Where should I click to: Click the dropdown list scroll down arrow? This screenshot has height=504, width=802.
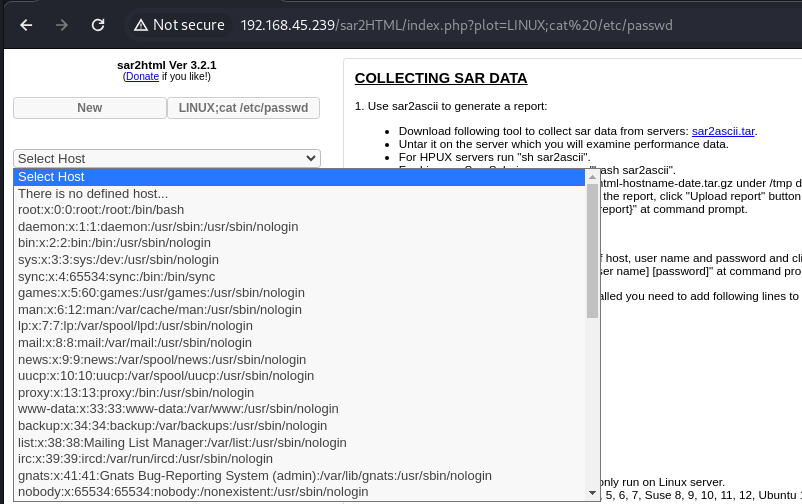pyautogui.click(x=592, y=493)
